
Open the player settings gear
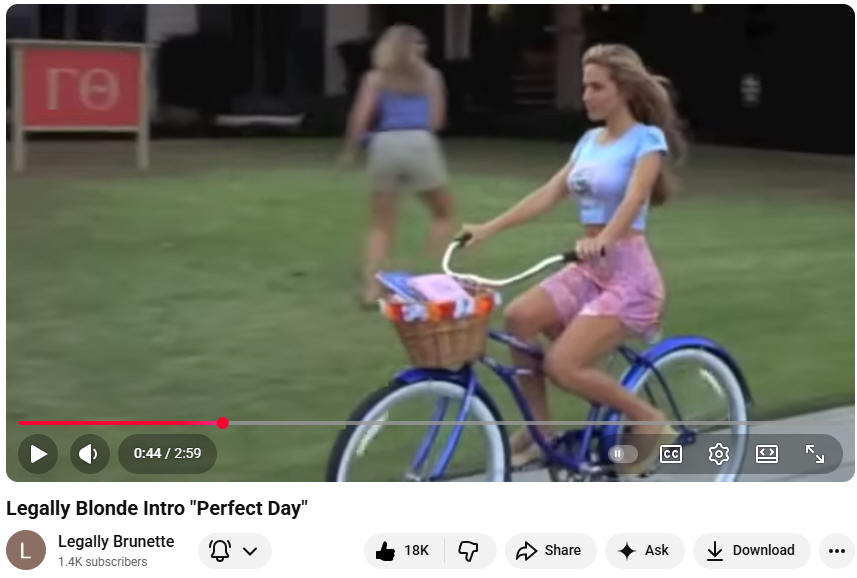(x=719, y=454)
